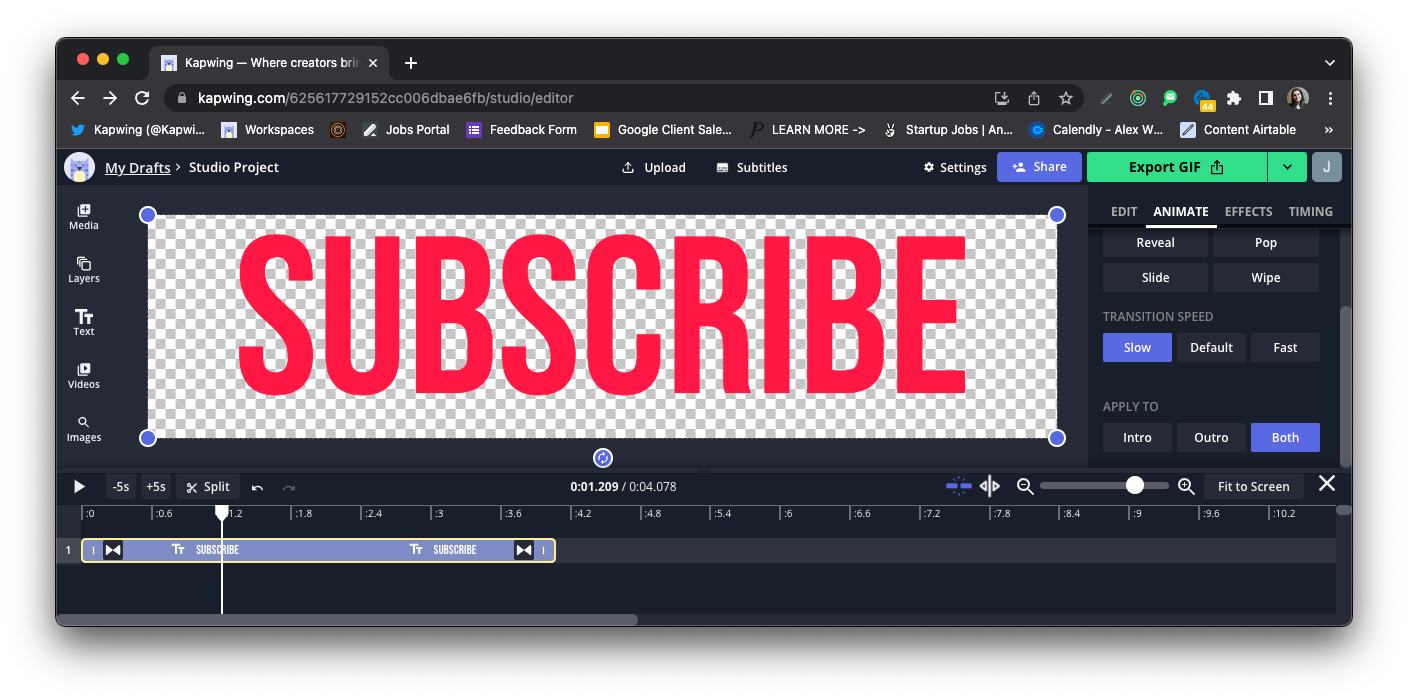Screen dimensions: 1408x700
Task: Open a new browser tab
Action: point(410,63)
